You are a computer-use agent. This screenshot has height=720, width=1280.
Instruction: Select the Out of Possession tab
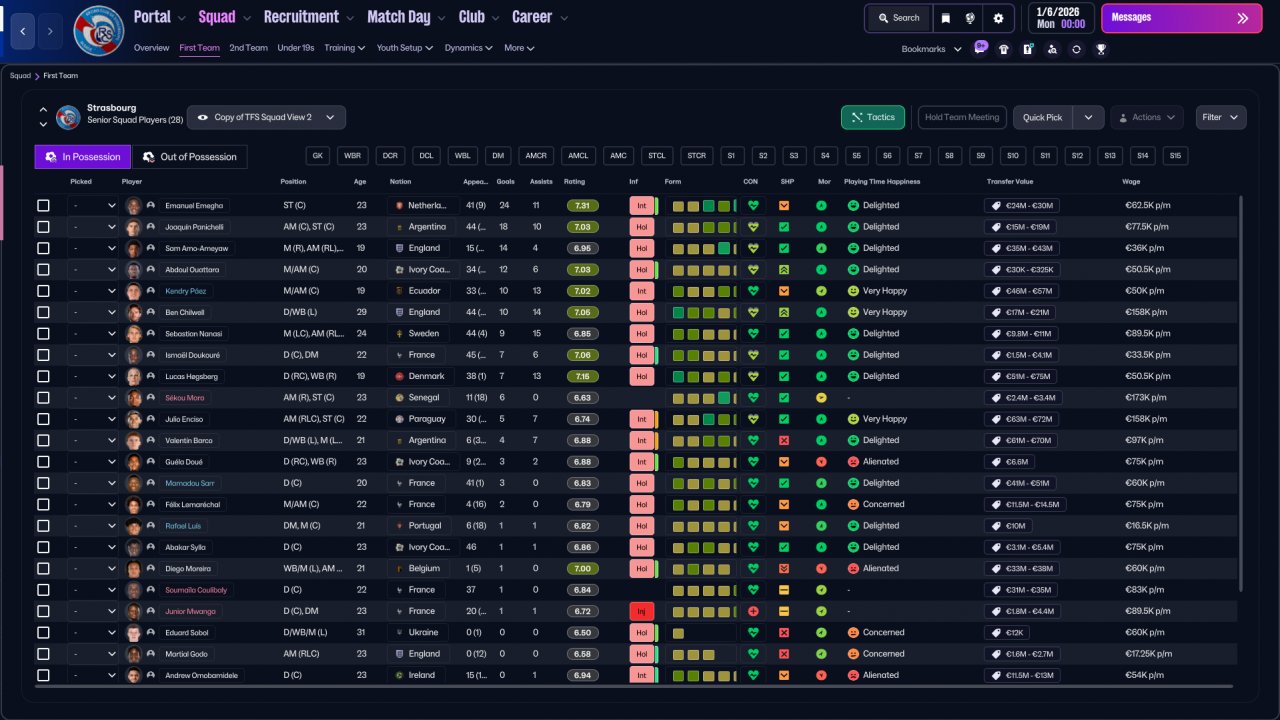pos(190,157)
